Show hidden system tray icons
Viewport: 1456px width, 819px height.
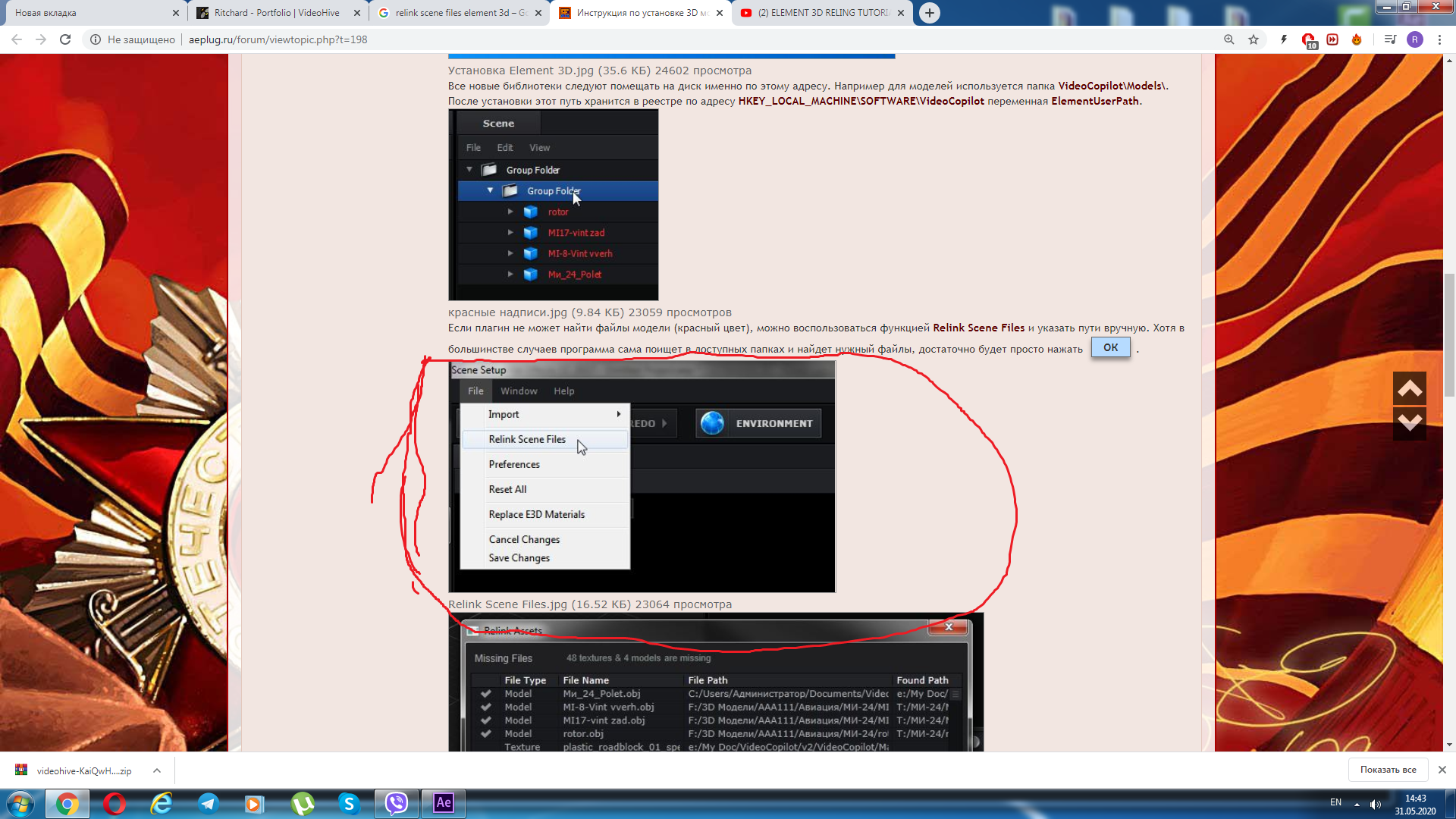tap(1357, 804)
